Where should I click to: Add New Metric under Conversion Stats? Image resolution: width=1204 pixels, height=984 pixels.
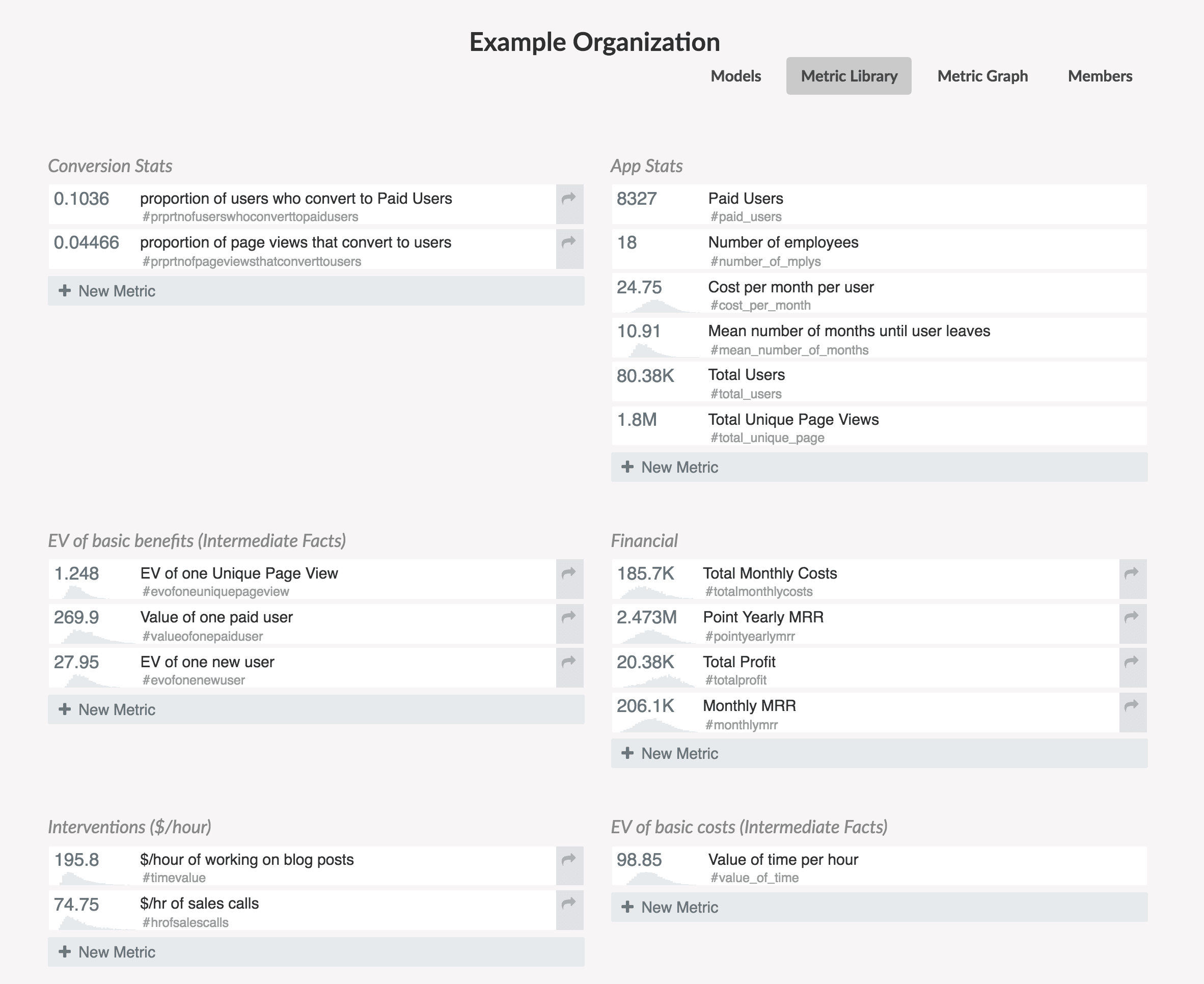316,291
